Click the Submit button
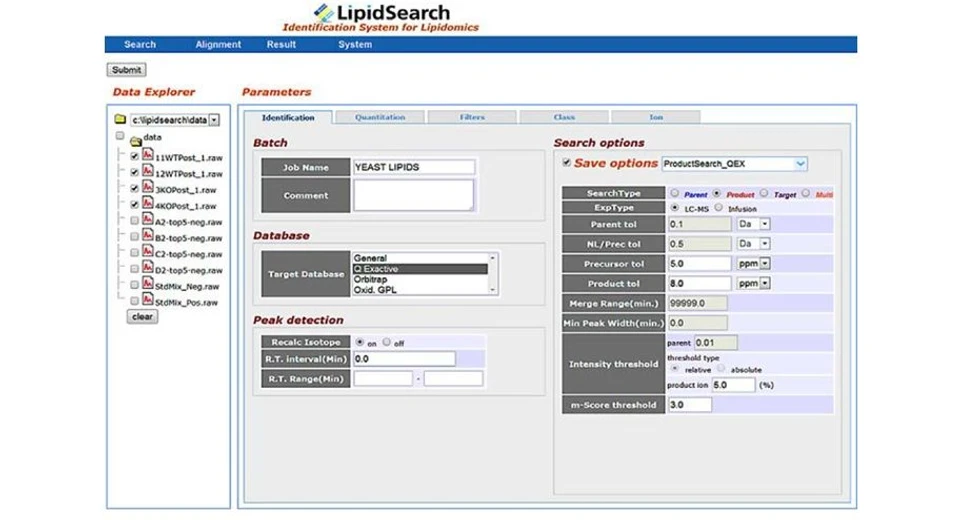 click(127, 69)
